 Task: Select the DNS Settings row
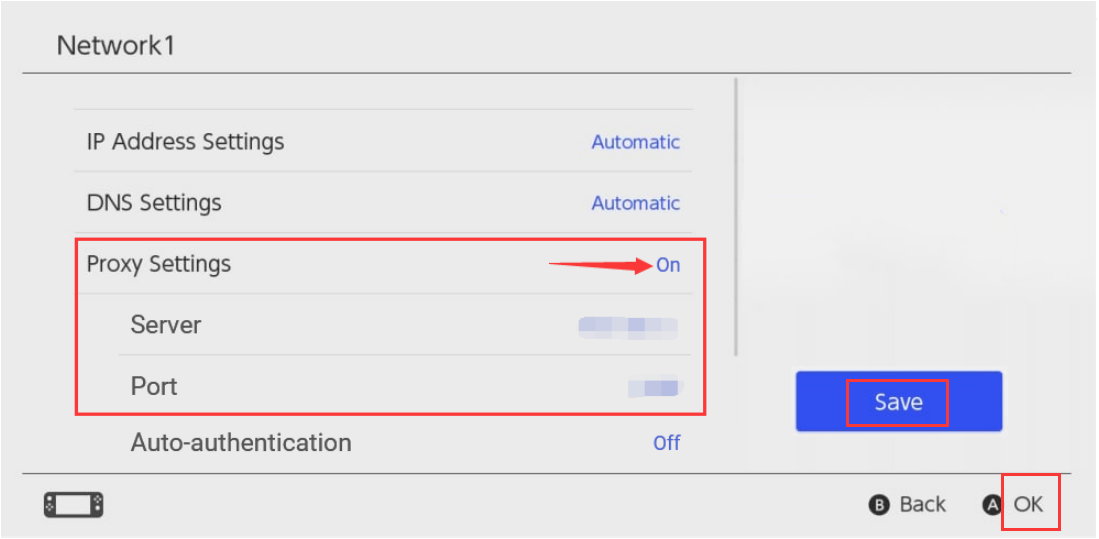click(x=383, y=203)
